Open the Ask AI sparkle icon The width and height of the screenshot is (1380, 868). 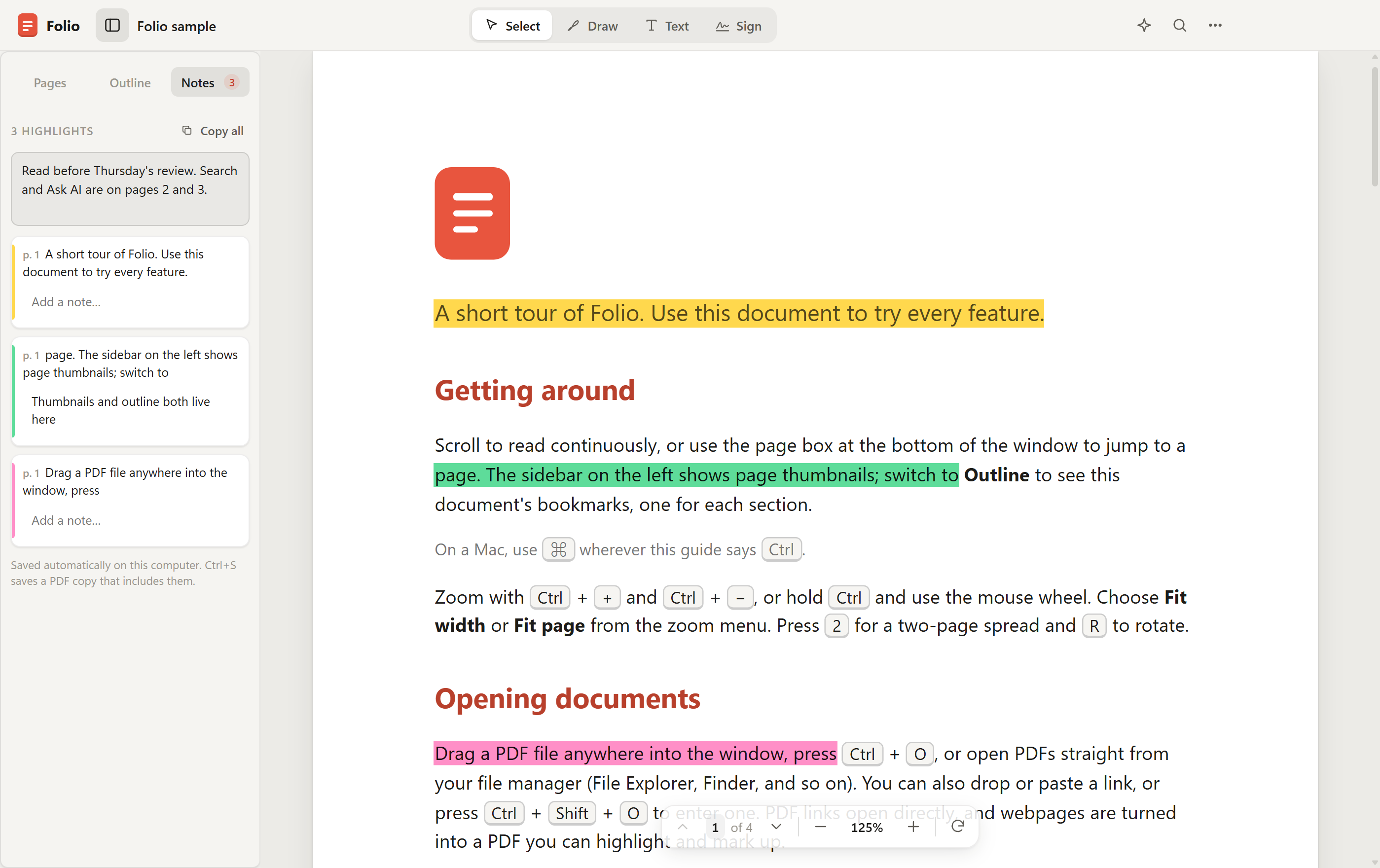click(x=1144, y=25)
